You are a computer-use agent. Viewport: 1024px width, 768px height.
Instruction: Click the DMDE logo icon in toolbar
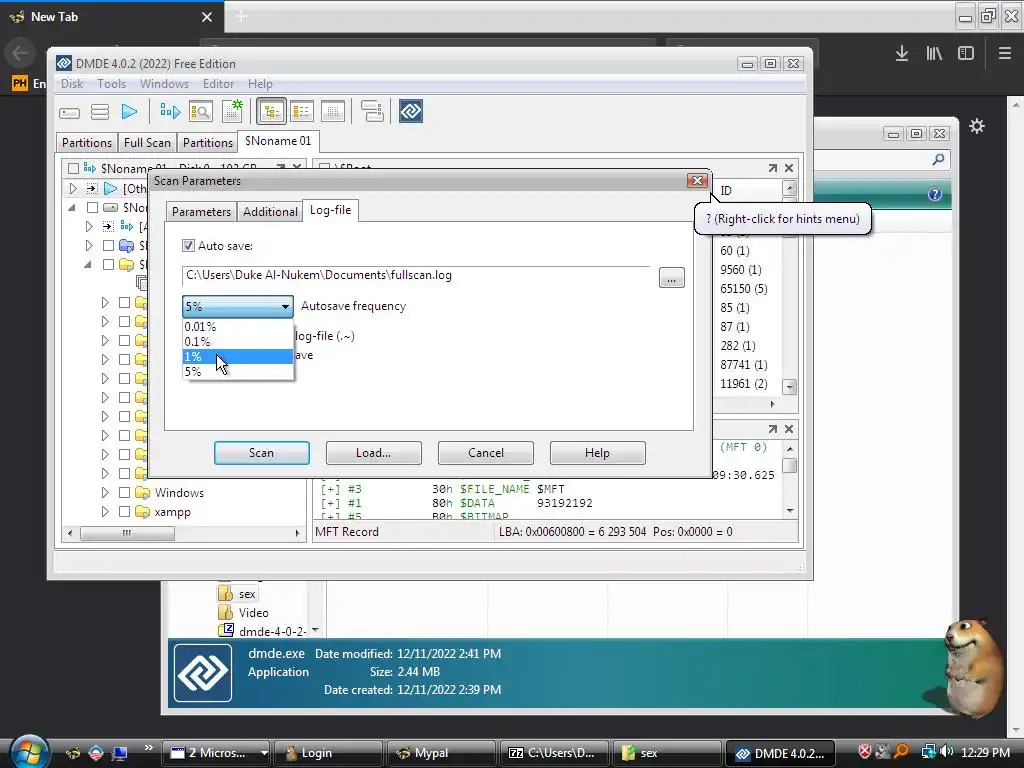[411, 112]
